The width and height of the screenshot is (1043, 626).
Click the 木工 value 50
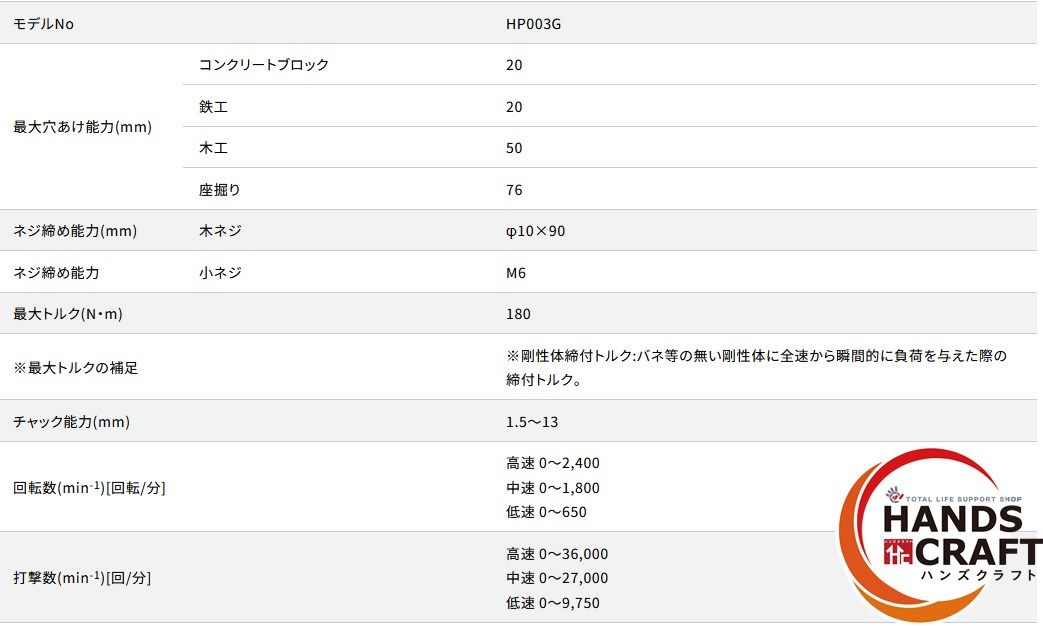(x=514, y=148)
